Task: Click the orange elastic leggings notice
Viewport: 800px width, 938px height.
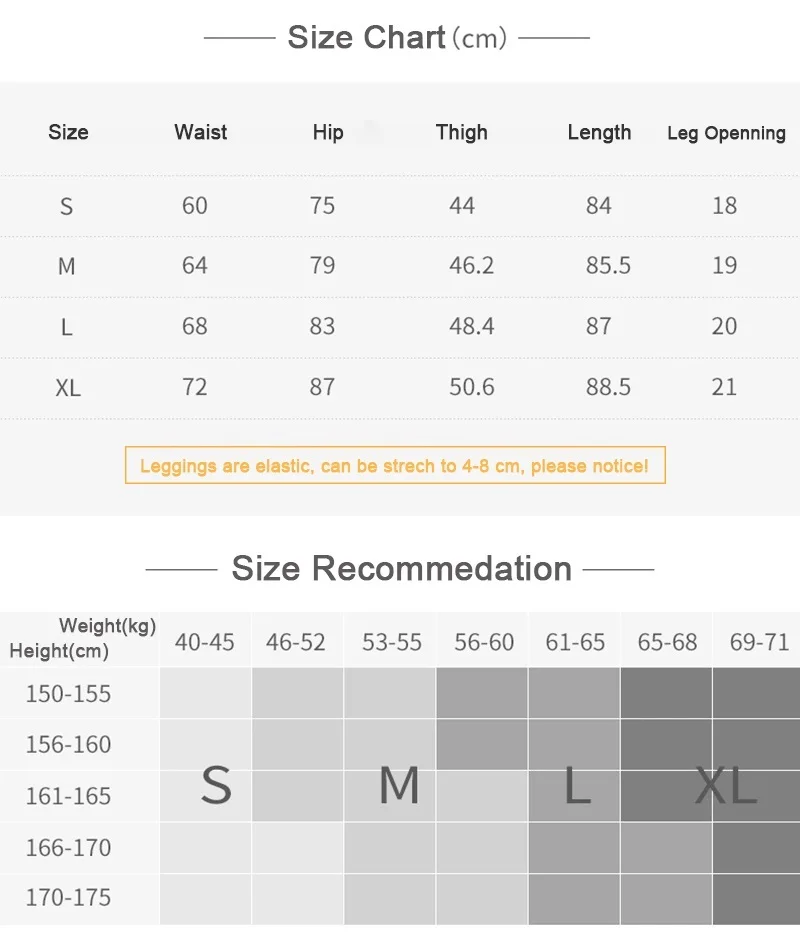Action: tap(395, 465)
